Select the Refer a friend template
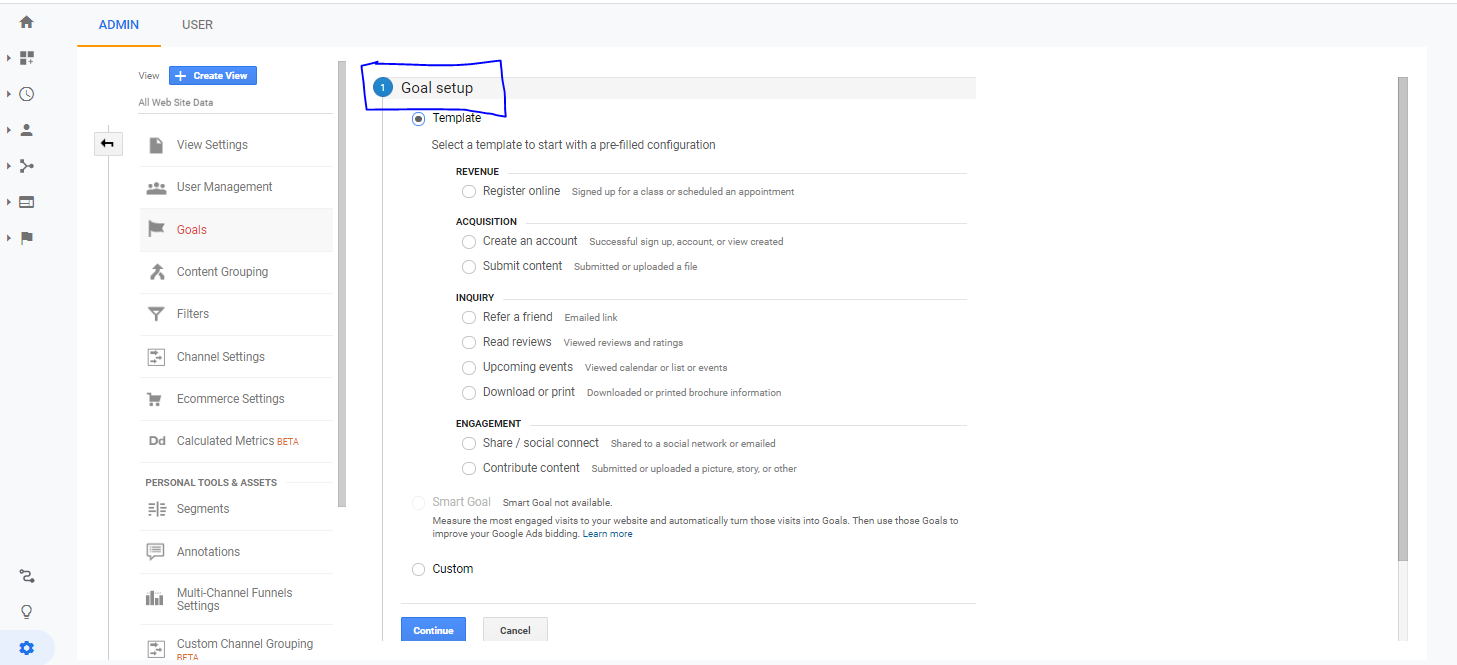The image size is (1457, 665). point(469,317)
